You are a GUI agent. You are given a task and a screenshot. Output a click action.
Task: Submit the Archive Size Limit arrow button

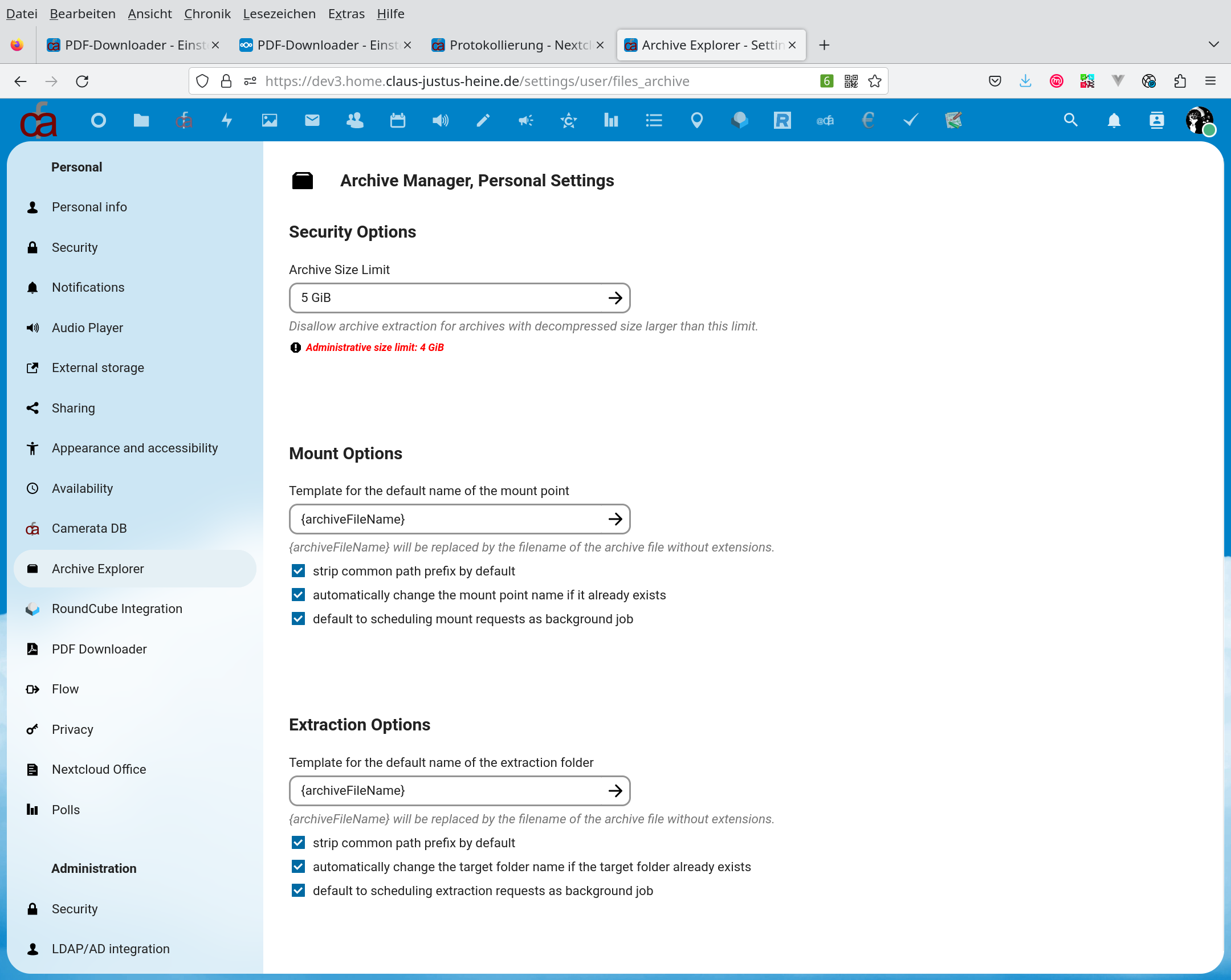point(614,298)
